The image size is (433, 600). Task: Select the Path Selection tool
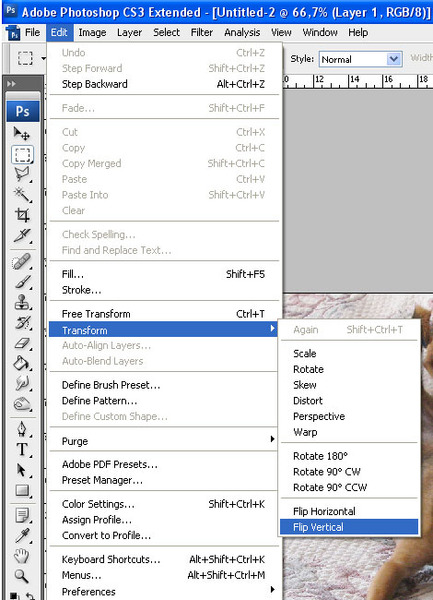[22, 470]
